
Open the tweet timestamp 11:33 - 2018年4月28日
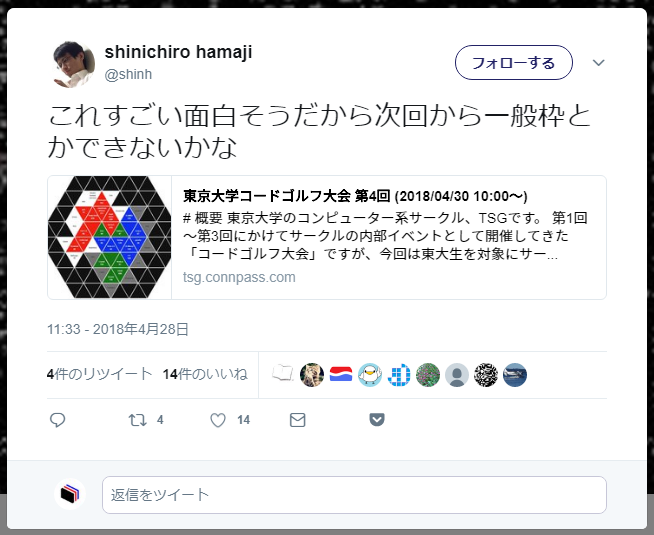(118, 329)
